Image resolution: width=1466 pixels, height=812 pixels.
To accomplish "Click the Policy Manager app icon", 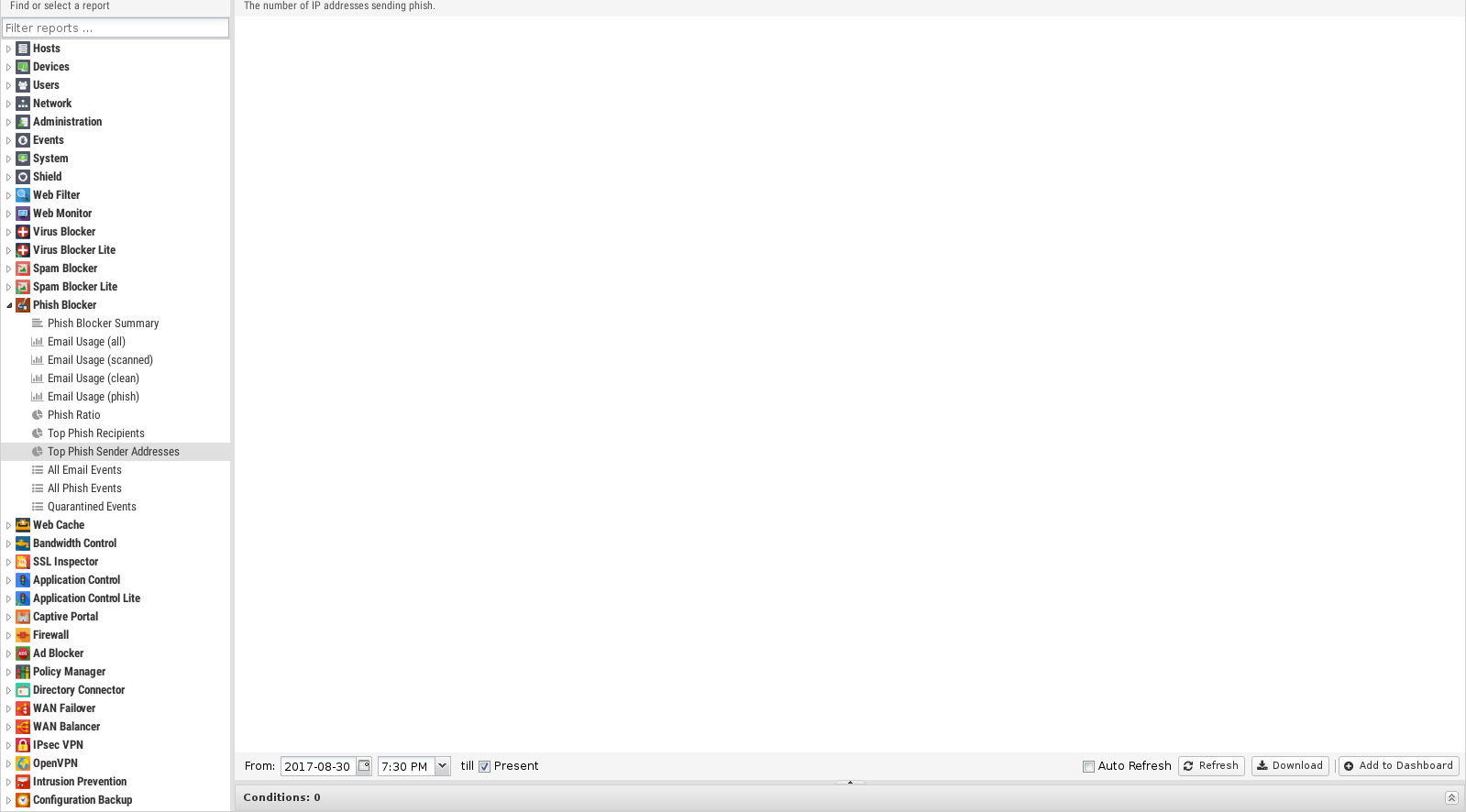I will pos(23,672).
